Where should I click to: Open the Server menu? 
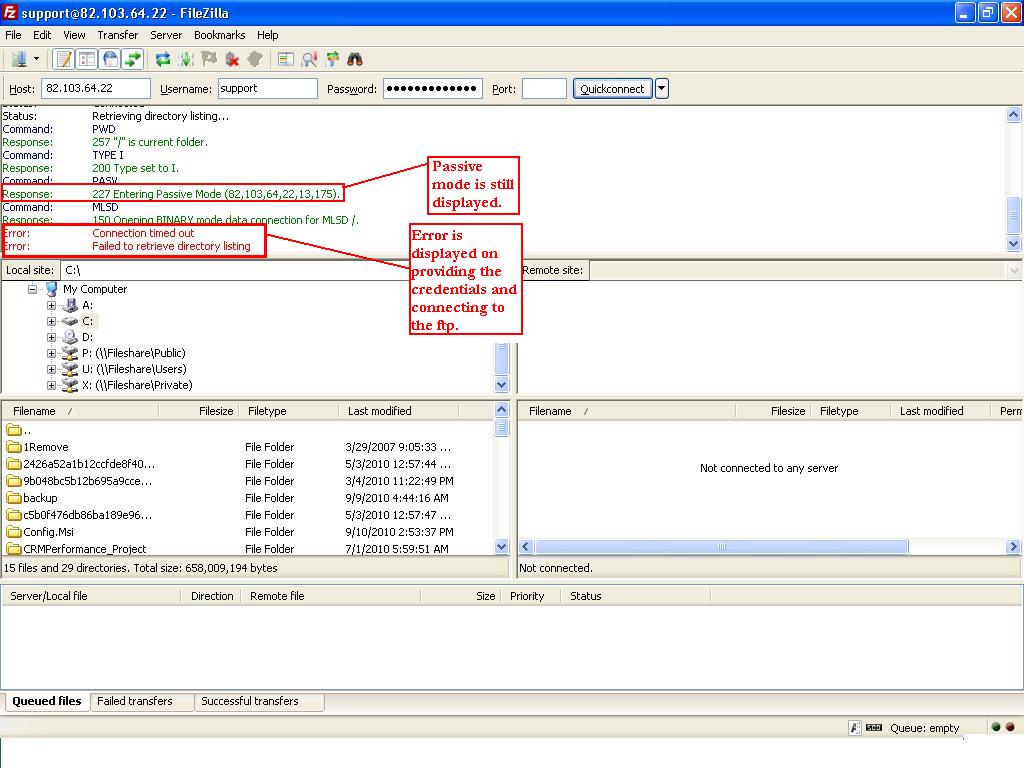coord(166,35)
